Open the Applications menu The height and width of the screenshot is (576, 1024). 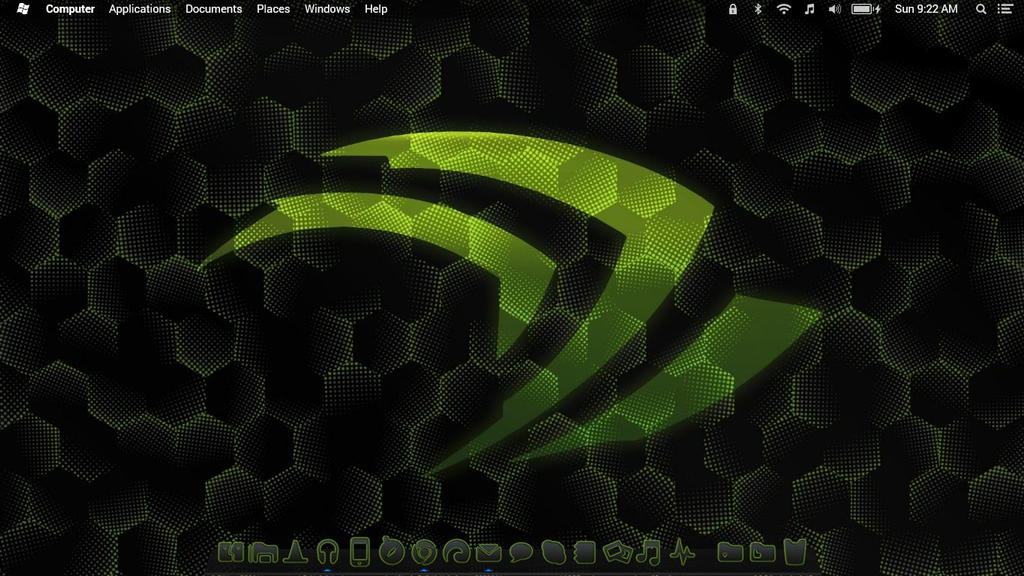(x=140, y=9)
